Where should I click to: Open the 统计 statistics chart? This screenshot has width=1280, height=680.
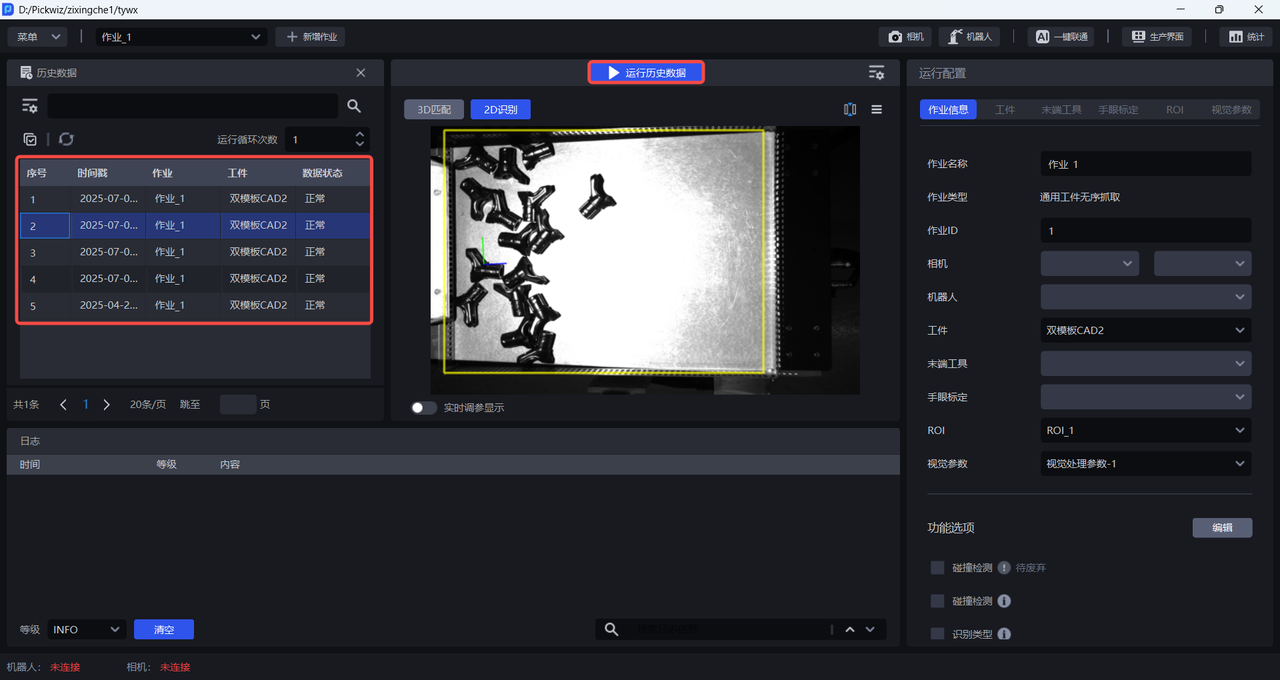coord(1245,37)
